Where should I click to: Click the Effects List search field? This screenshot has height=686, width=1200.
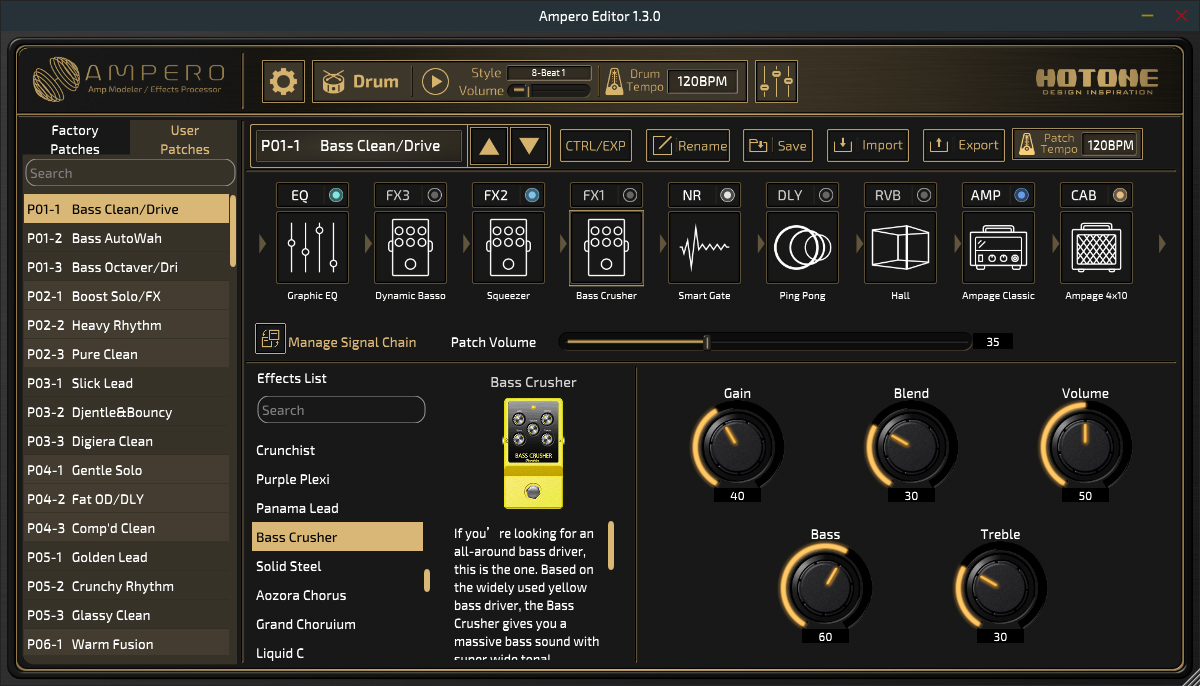click(341, 410)
